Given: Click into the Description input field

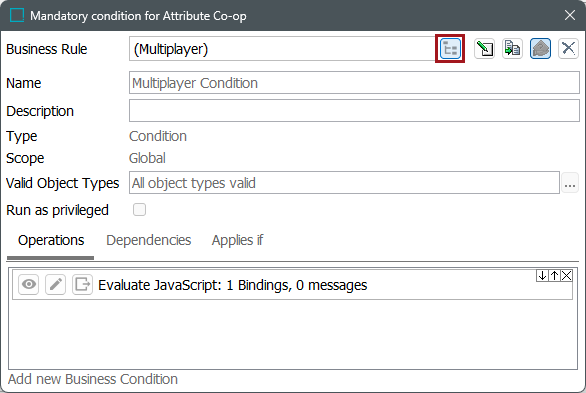Looking at the screenshot, I should pyautogui.click(x=354, y=111).
